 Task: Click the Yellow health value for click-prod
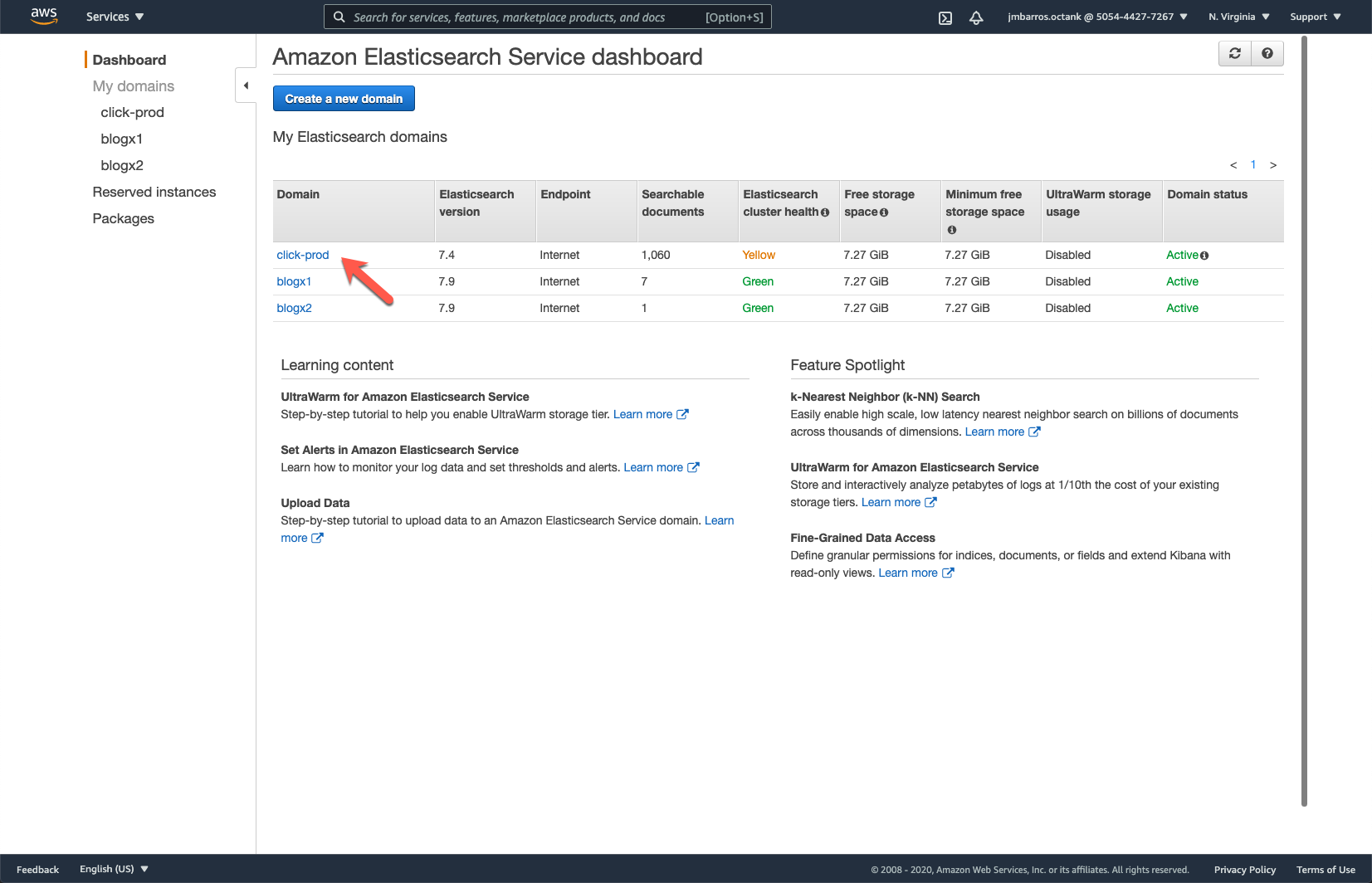click(x=759, y=255)
